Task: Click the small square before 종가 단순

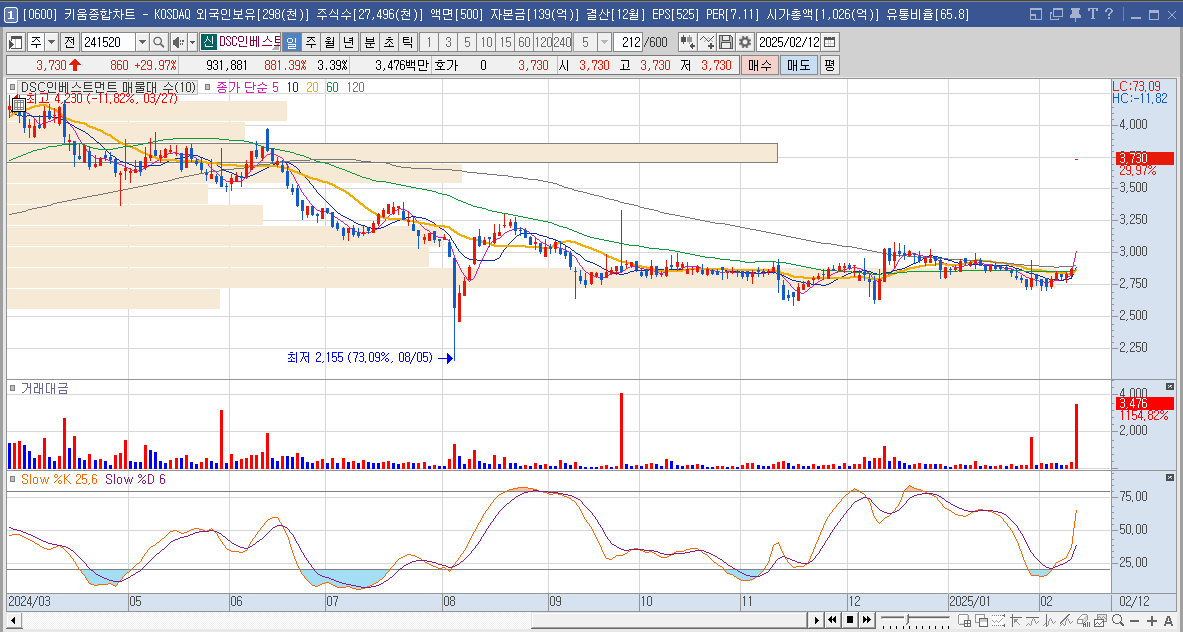Action: pos(209,87)
